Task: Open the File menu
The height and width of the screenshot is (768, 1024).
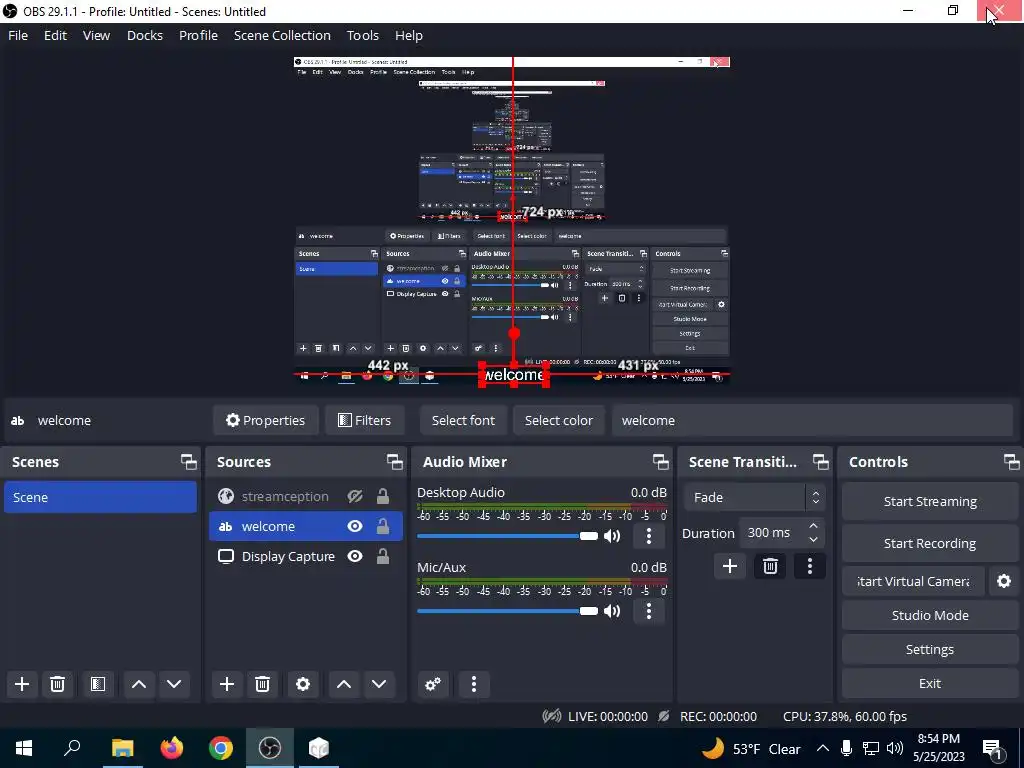Action: coord(18,35)
